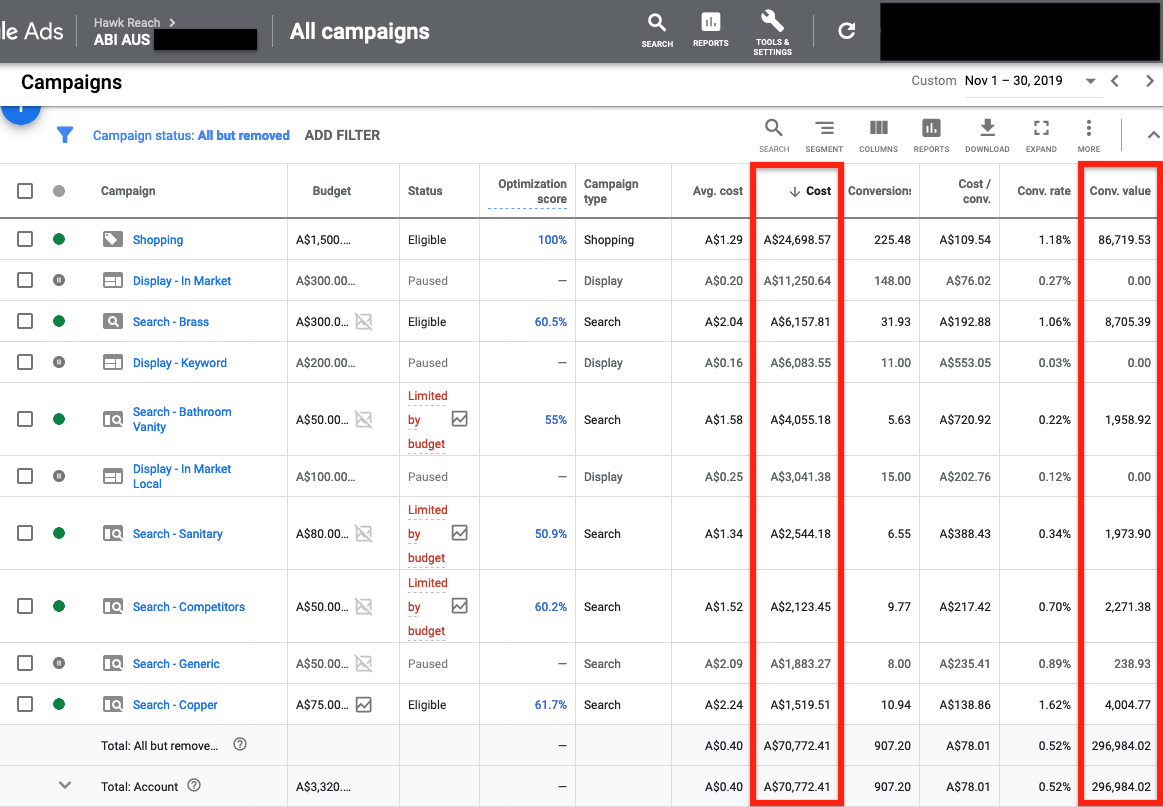Viewport: 1163px width, 807px height.
Task: Open the date range dropdown
Action: [x=1090, y=81]
